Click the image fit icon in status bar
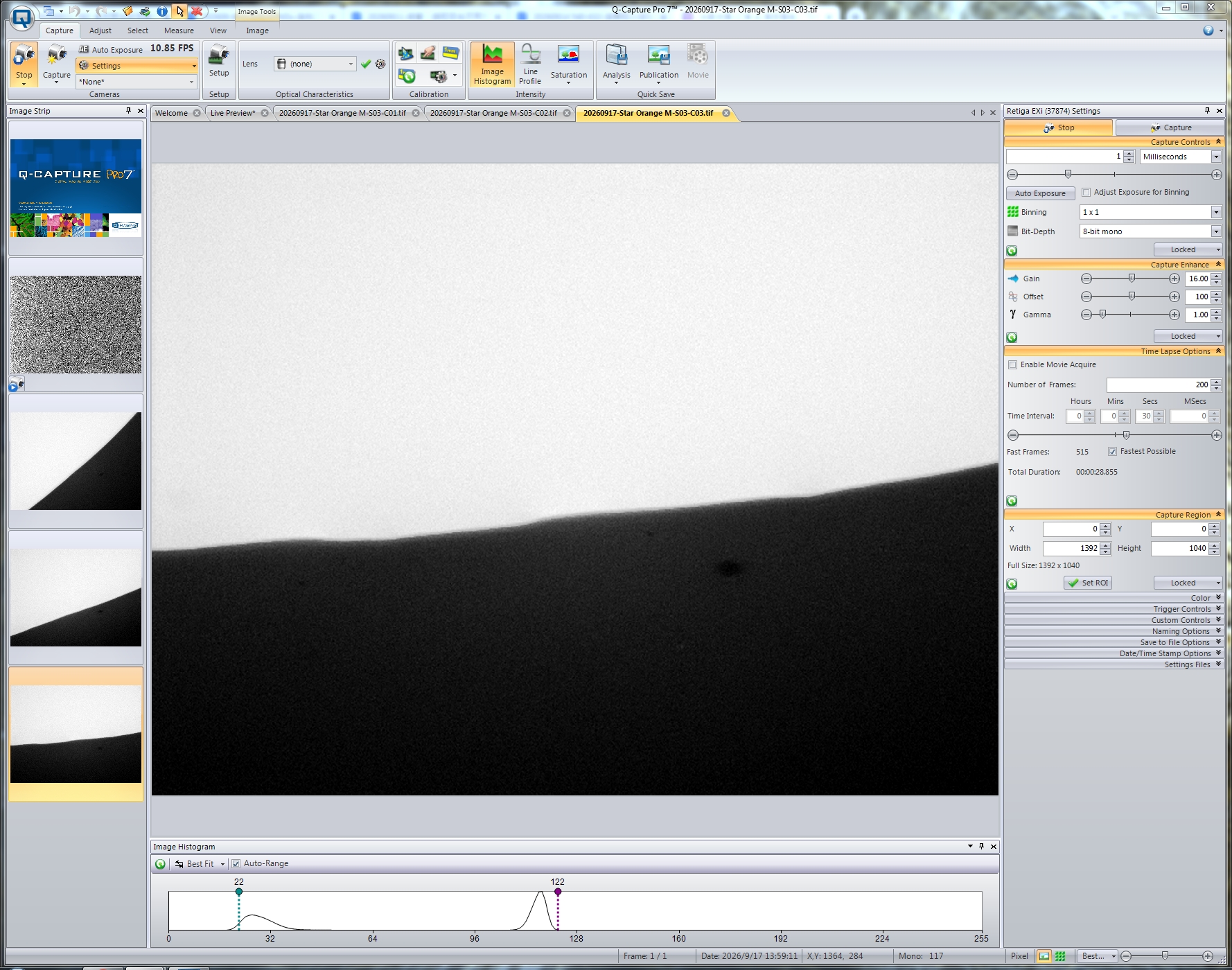The height and width of the screenshot is (970, 1232). coord(1044,956)
